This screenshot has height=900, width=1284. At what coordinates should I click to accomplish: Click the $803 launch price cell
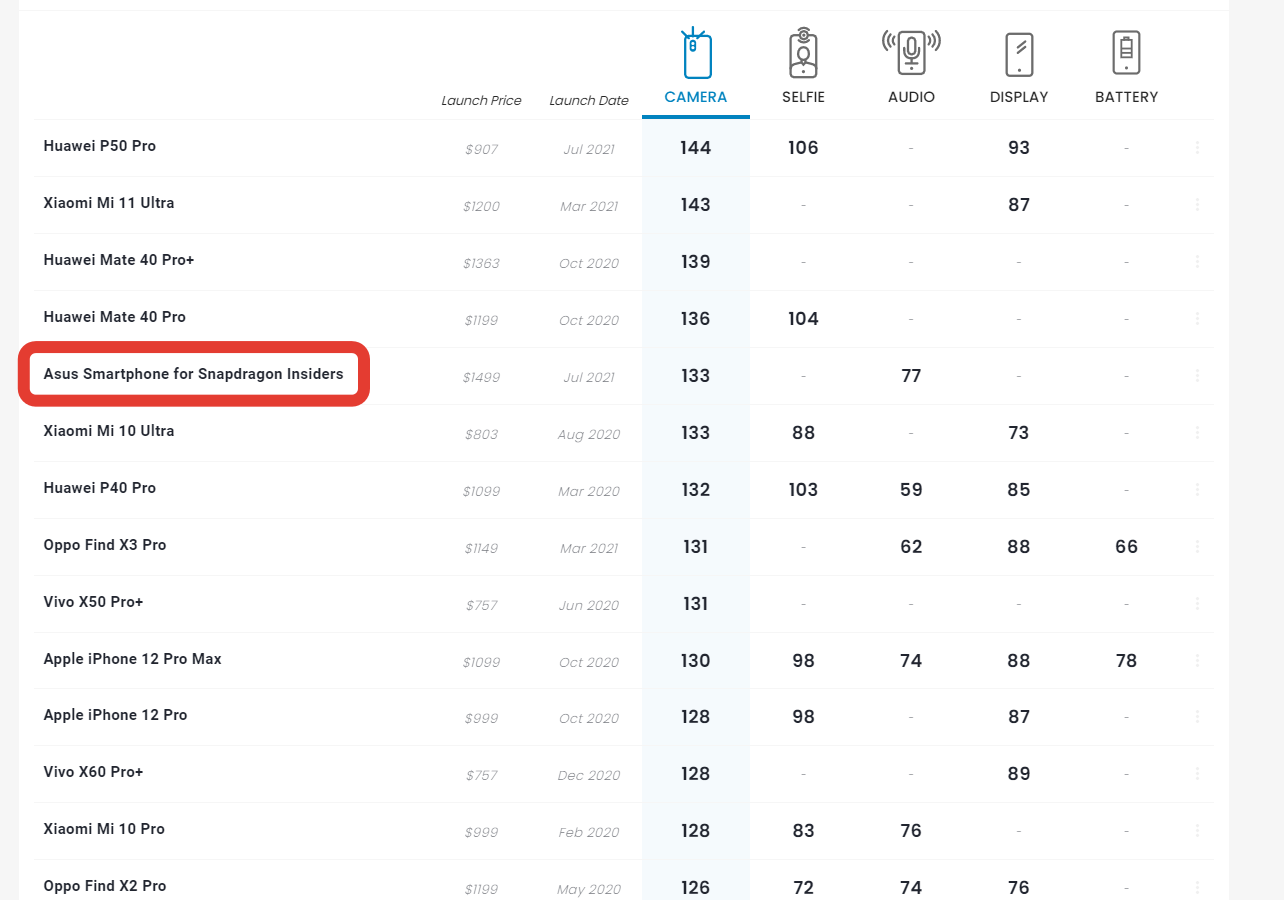tap(481, 435)
